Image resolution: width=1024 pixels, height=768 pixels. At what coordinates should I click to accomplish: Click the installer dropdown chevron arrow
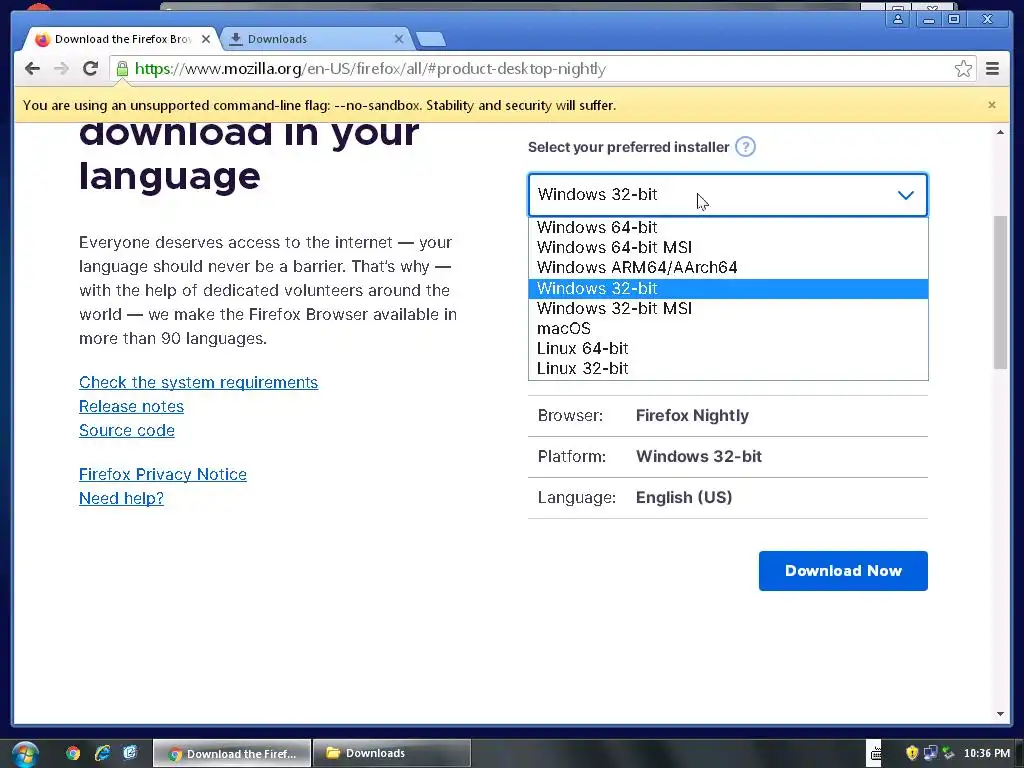click(x=905, y=195)
